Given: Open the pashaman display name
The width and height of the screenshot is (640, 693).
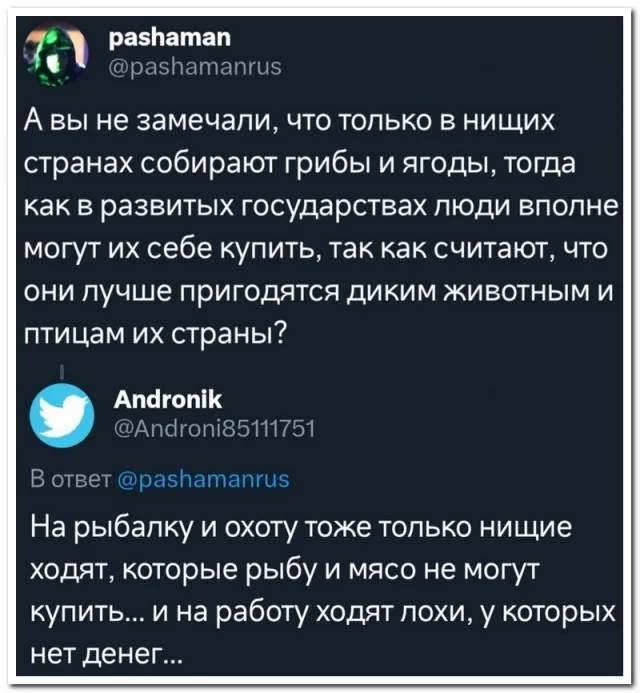Looking at the screenshot, I should 167,39.
